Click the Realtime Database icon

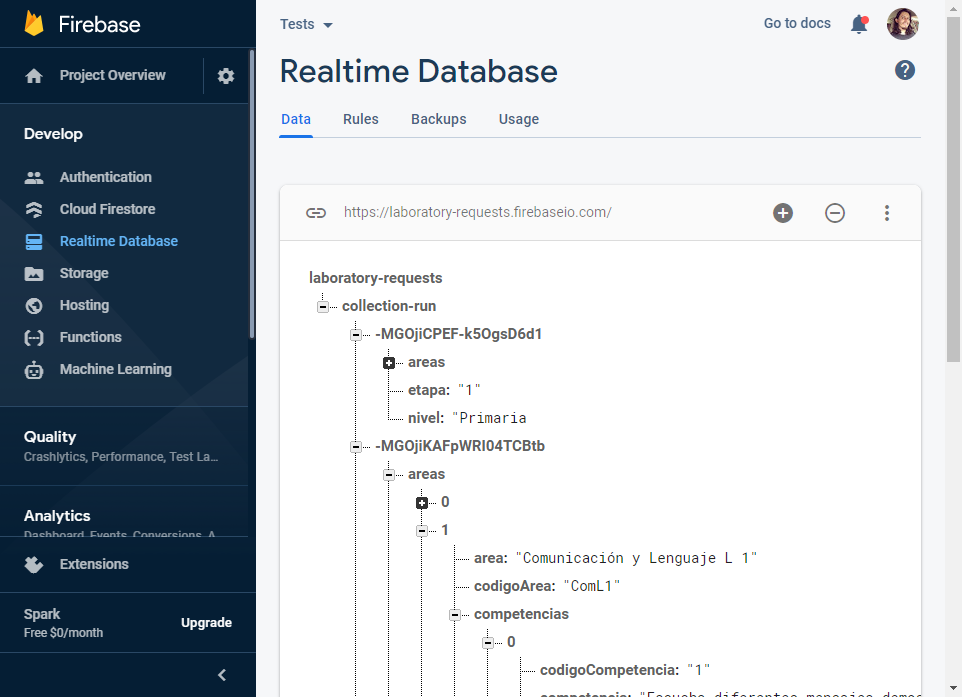click(34, 242)
